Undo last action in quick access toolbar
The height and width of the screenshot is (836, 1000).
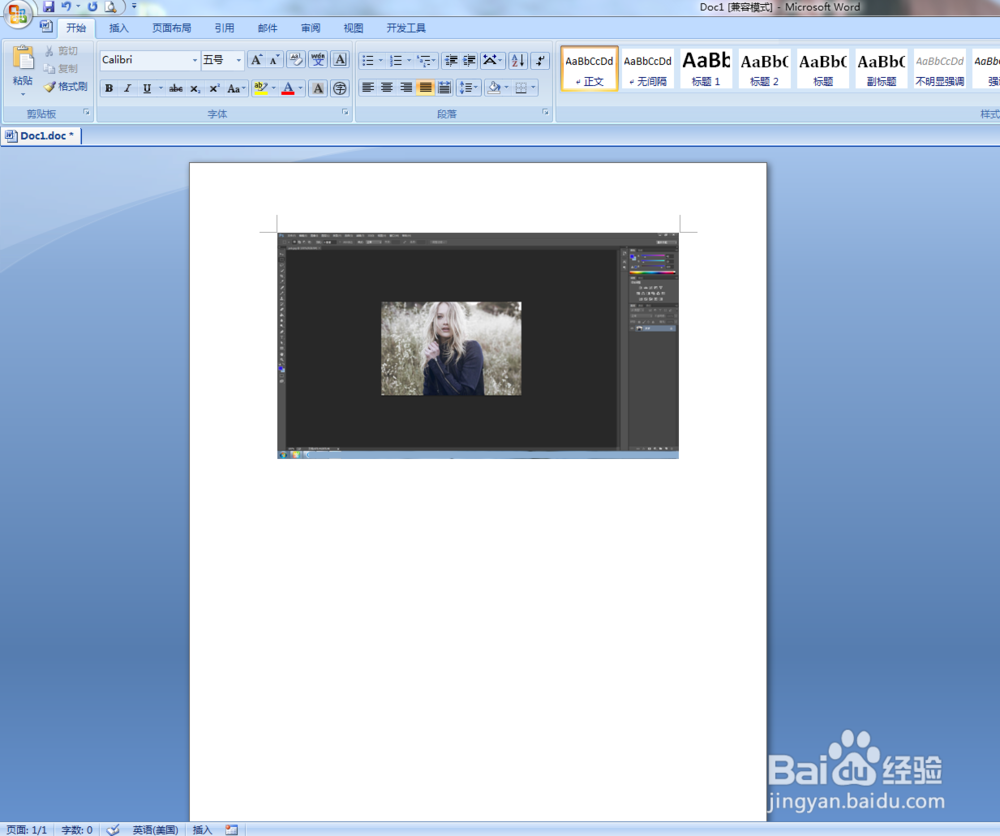66,7
